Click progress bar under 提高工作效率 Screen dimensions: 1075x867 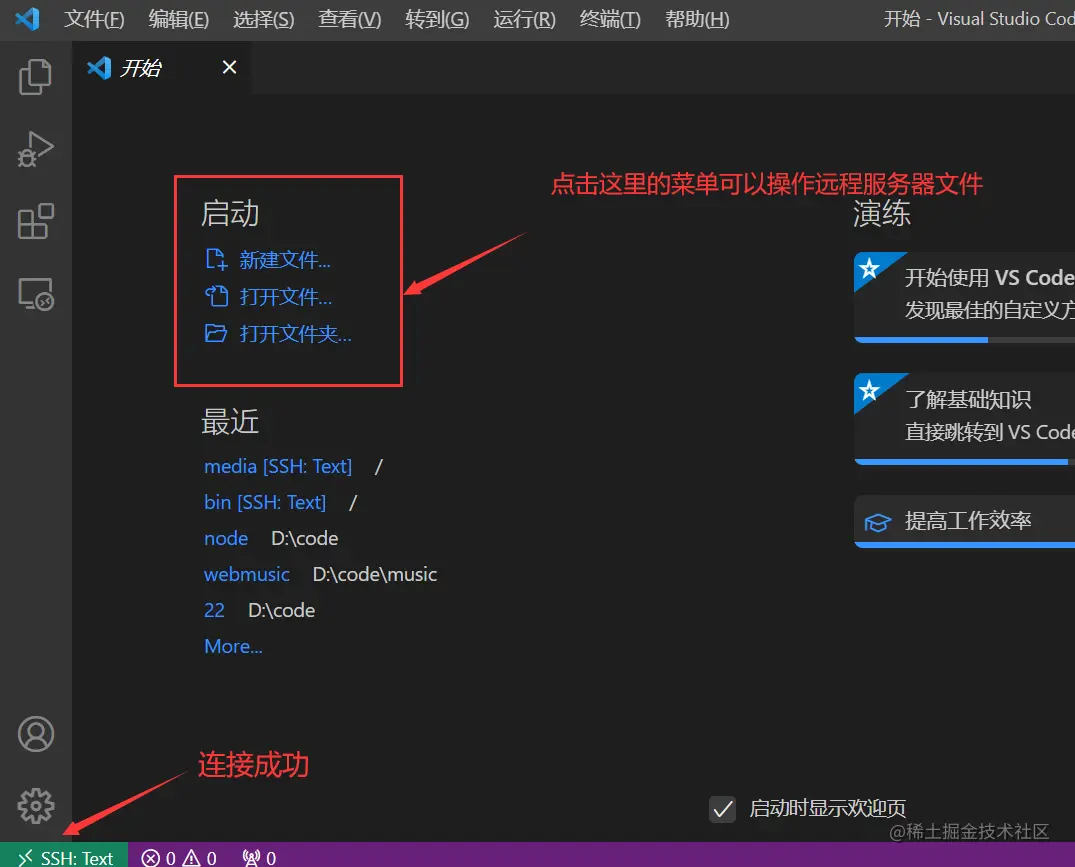pos(965,546)
